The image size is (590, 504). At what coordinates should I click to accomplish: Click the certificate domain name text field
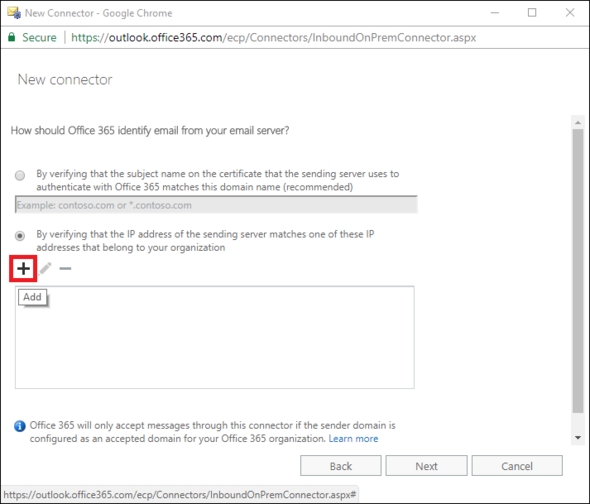(216, 205)
